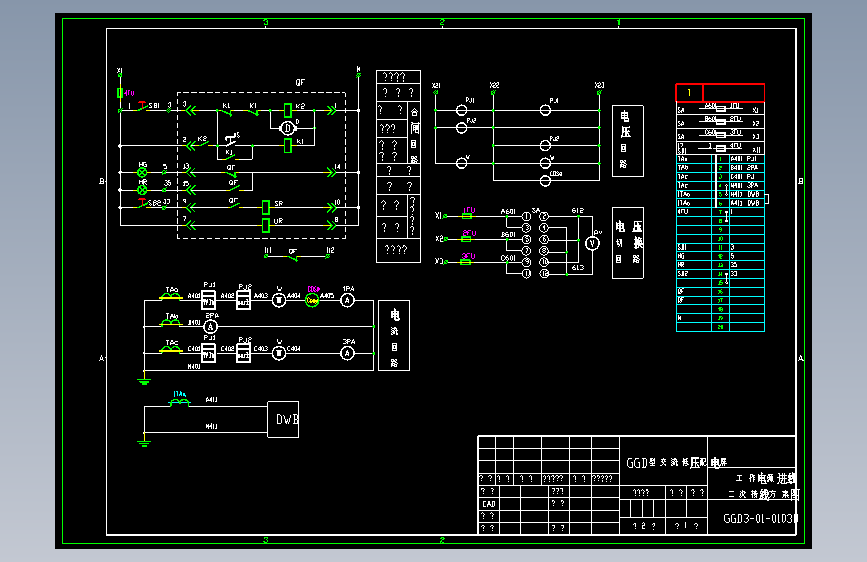Select the HR indicator lamp symbol
This screenshot has width=867, height=562.
click(142, 190)
